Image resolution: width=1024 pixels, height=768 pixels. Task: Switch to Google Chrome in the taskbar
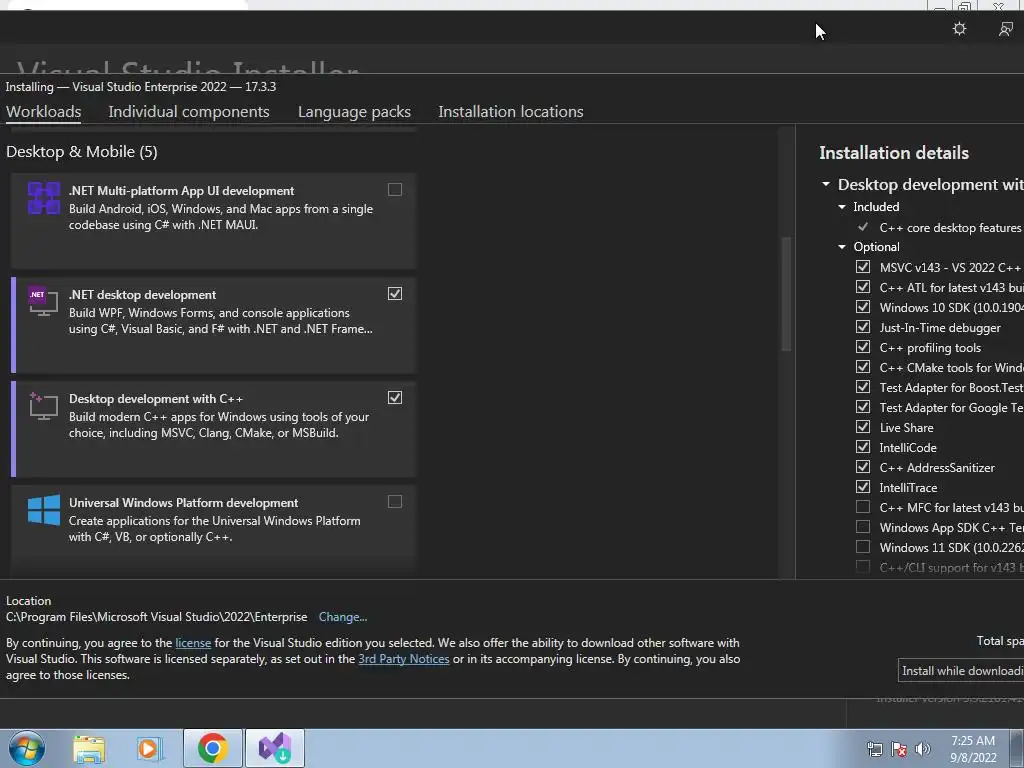pos(213,748)
